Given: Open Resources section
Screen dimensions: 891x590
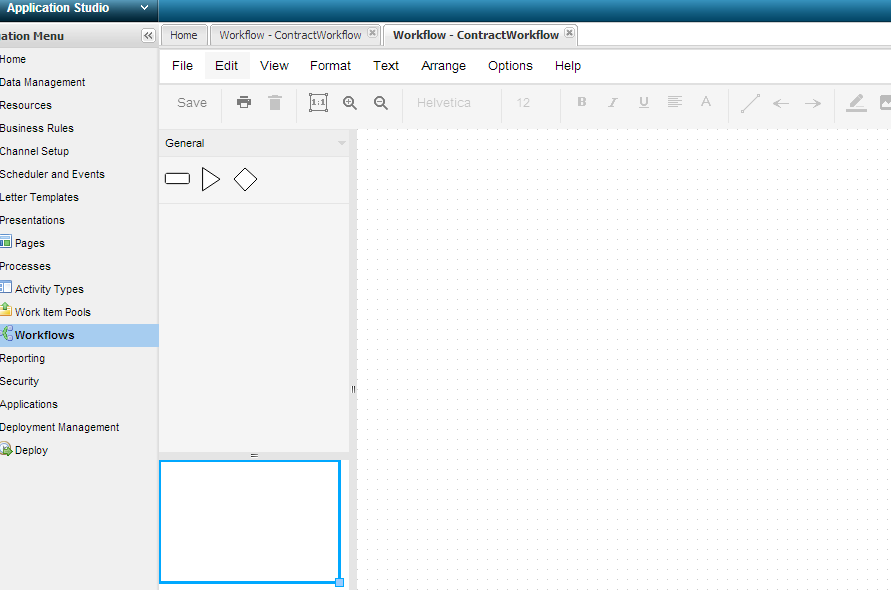Looking at the screenshot, I should point(26,105).
